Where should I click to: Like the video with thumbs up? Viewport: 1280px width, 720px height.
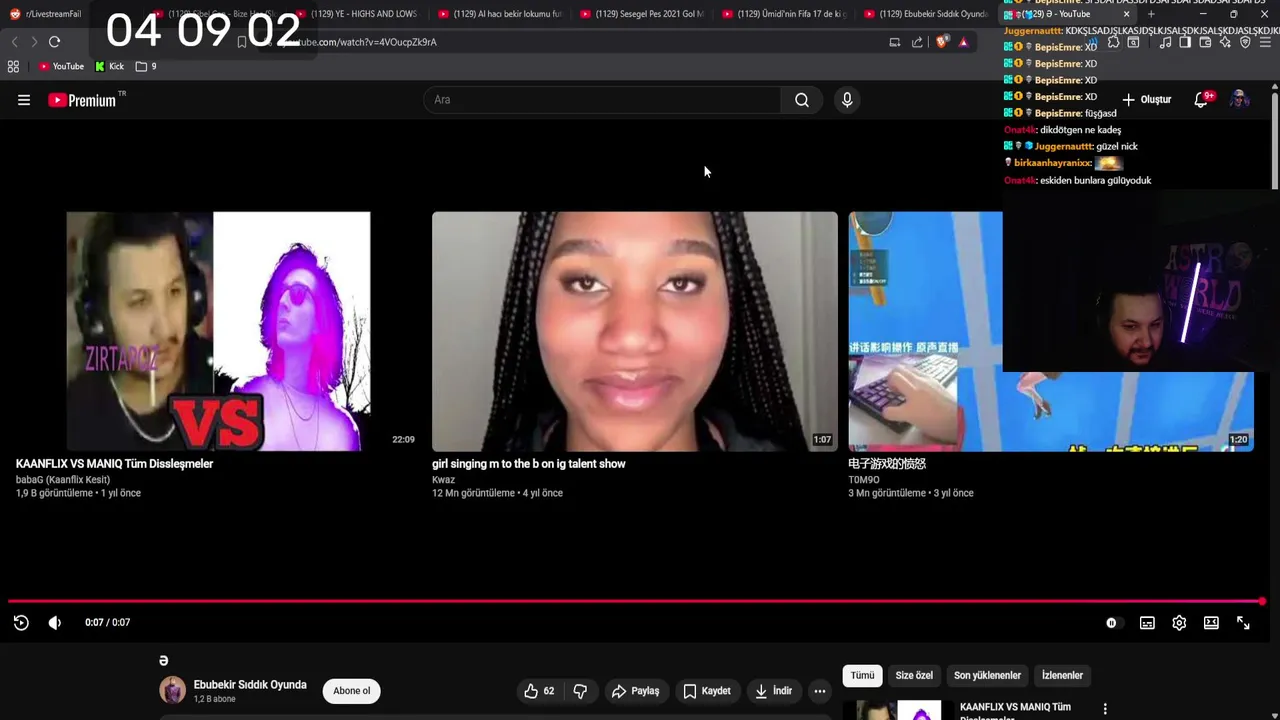coord(539,691)
